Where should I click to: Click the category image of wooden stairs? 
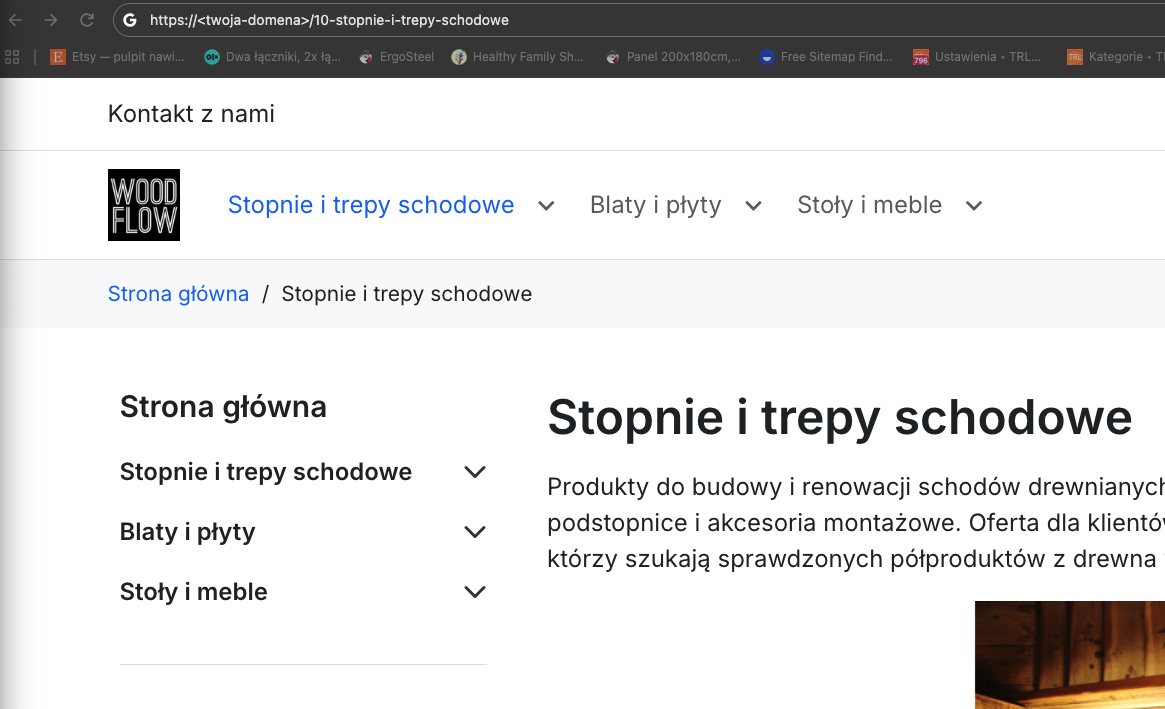tap(1070, 655)
